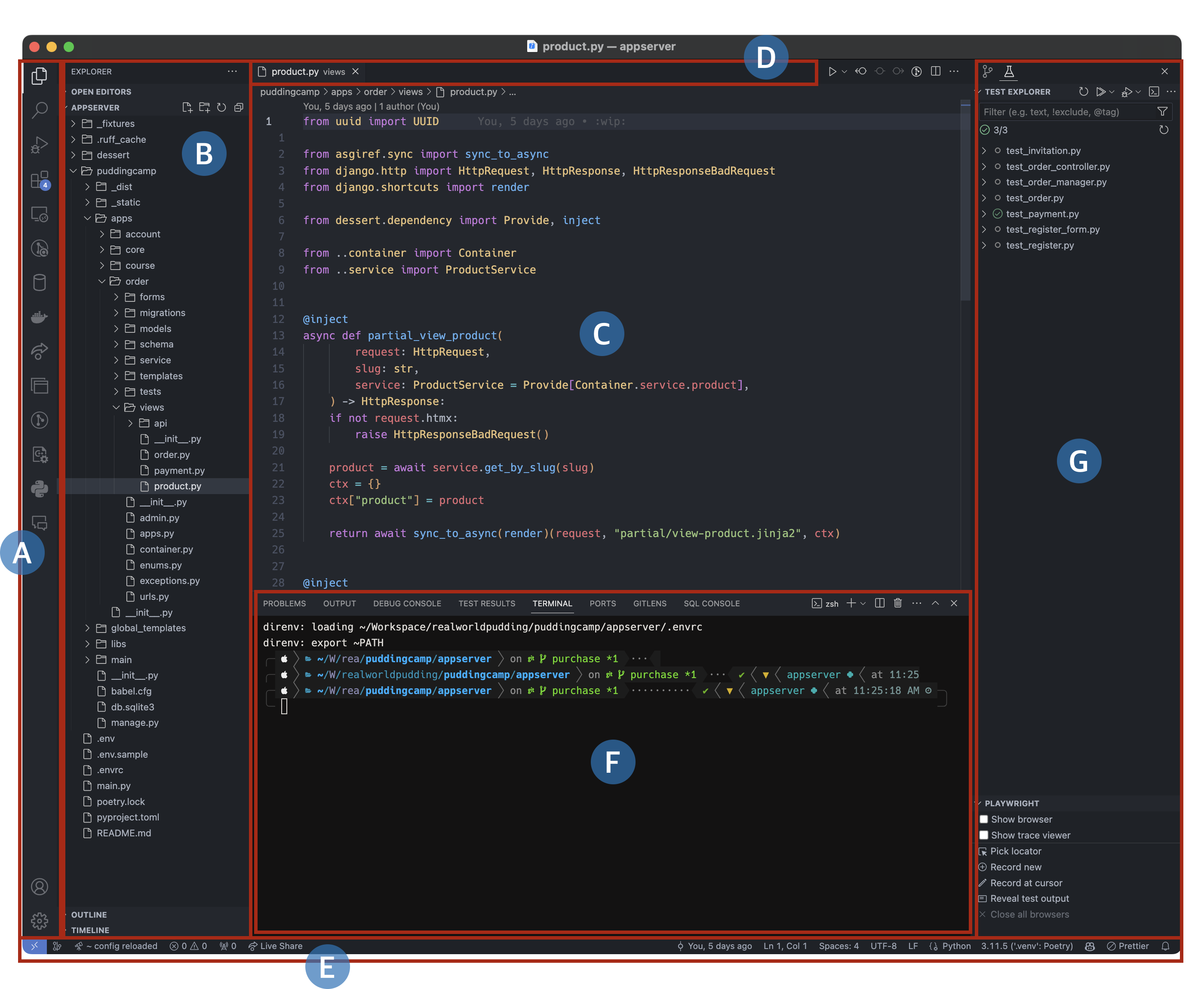Click Prettier in status bar
Screen dimensions: 1204x989
pyautogui.click(x=1128, y=946)
